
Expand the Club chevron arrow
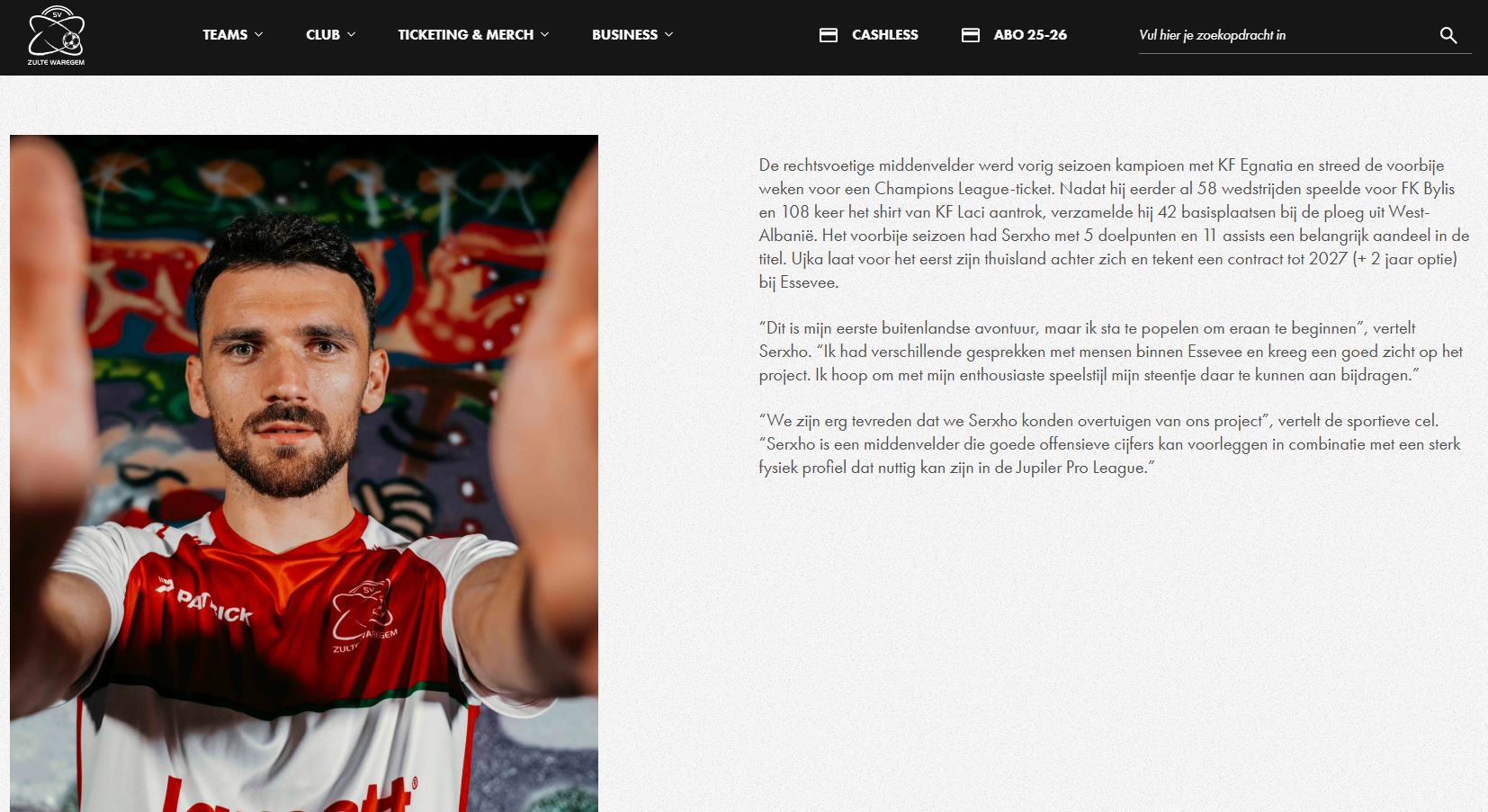pyautogui.click(x=352, y=34)
